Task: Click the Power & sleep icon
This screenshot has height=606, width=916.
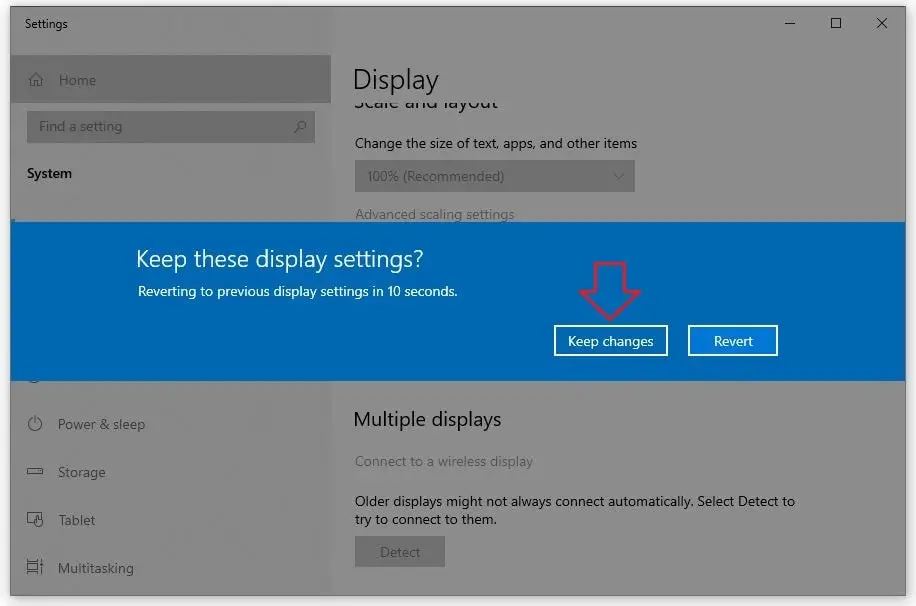Action: click(36, 424)
